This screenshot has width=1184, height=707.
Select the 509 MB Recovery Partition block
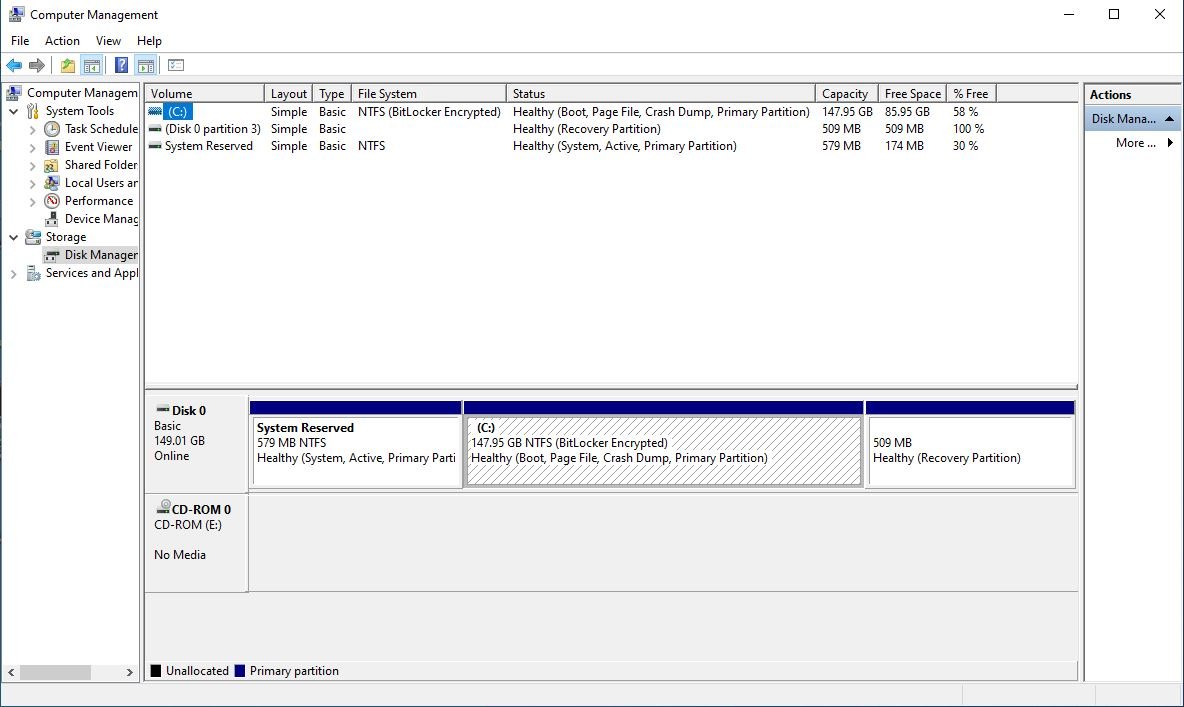970,445
